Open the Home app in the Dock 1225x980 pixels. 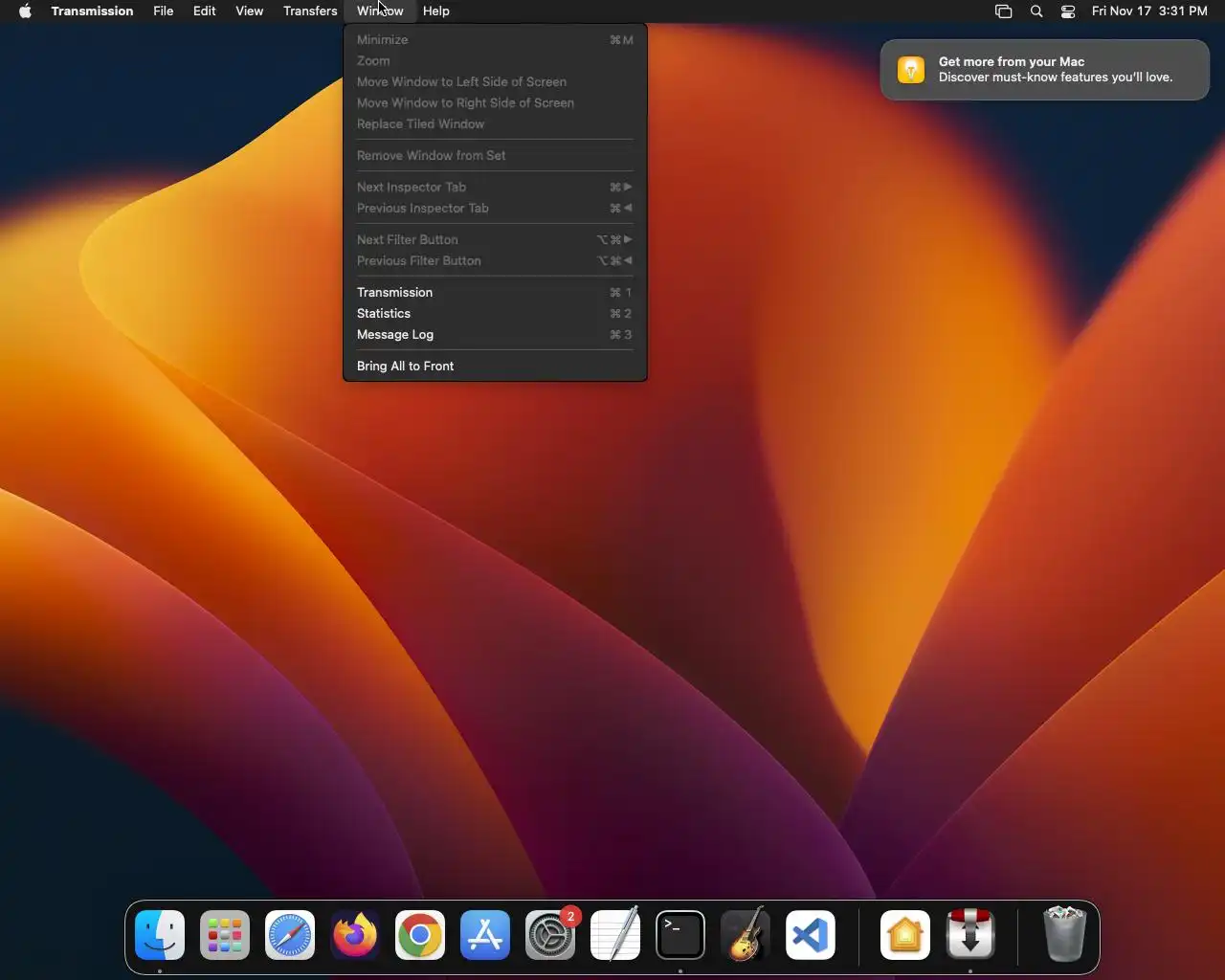[x=905, y=935]
